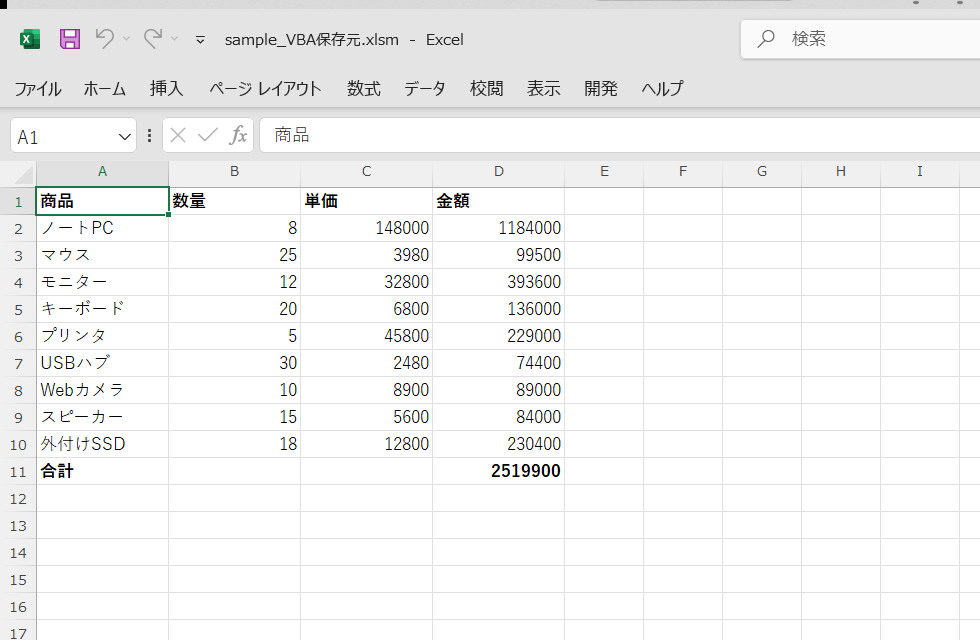
Task: Click the unit price cell 32800
Action: tap(367, 282)
